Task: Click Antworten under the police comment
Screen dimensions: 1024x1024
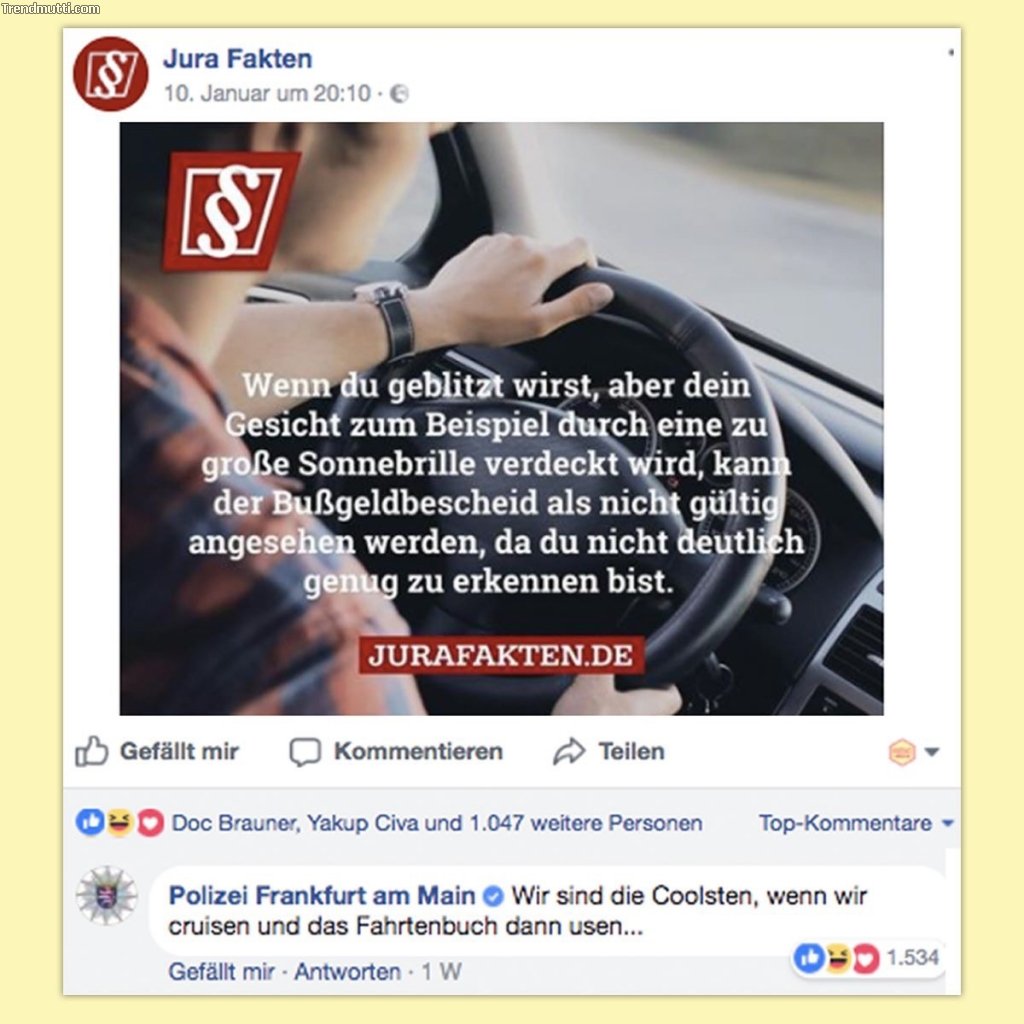Action: (347, 972)
